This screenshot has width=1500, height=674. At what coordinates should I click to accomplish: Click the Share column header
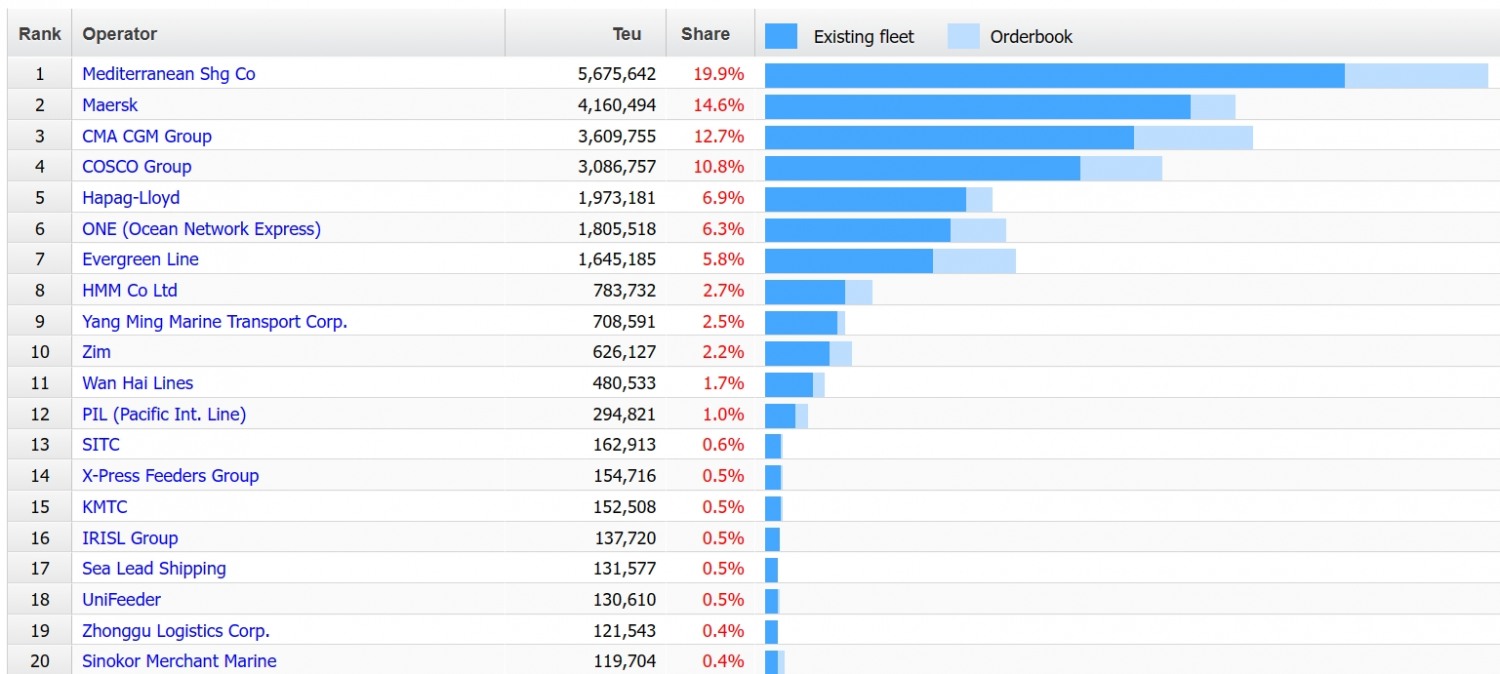click(705, 34)
